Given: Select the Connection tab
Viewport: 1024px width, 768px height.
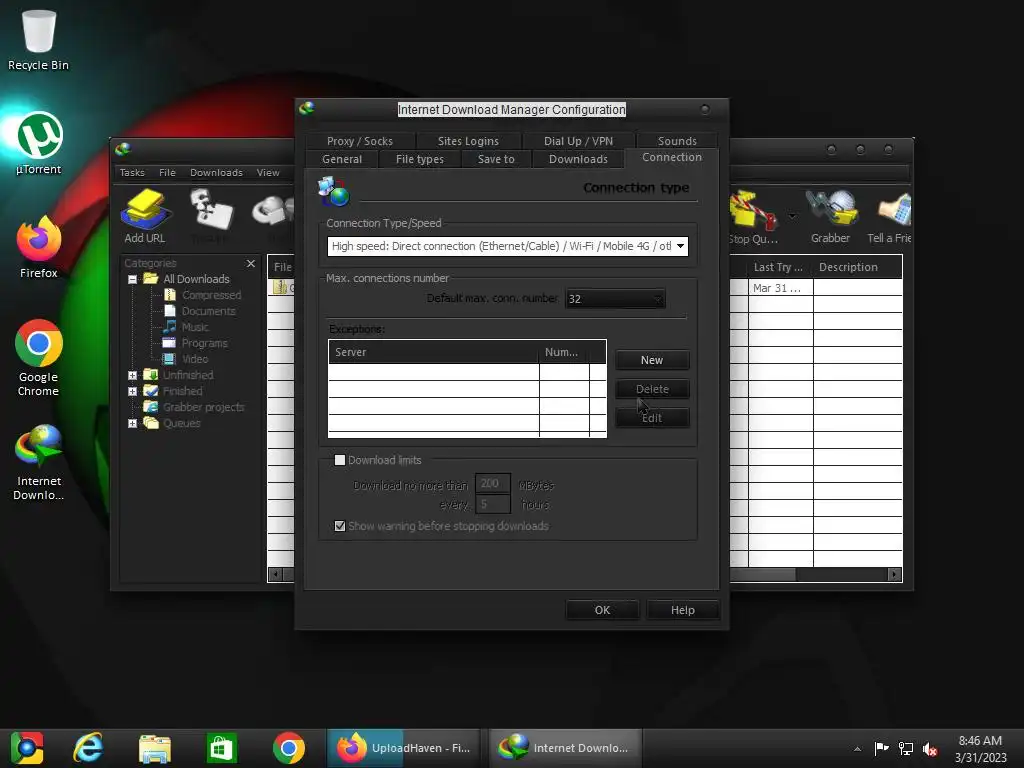Looking at the screenshot, I should click(x=671, y=157).
